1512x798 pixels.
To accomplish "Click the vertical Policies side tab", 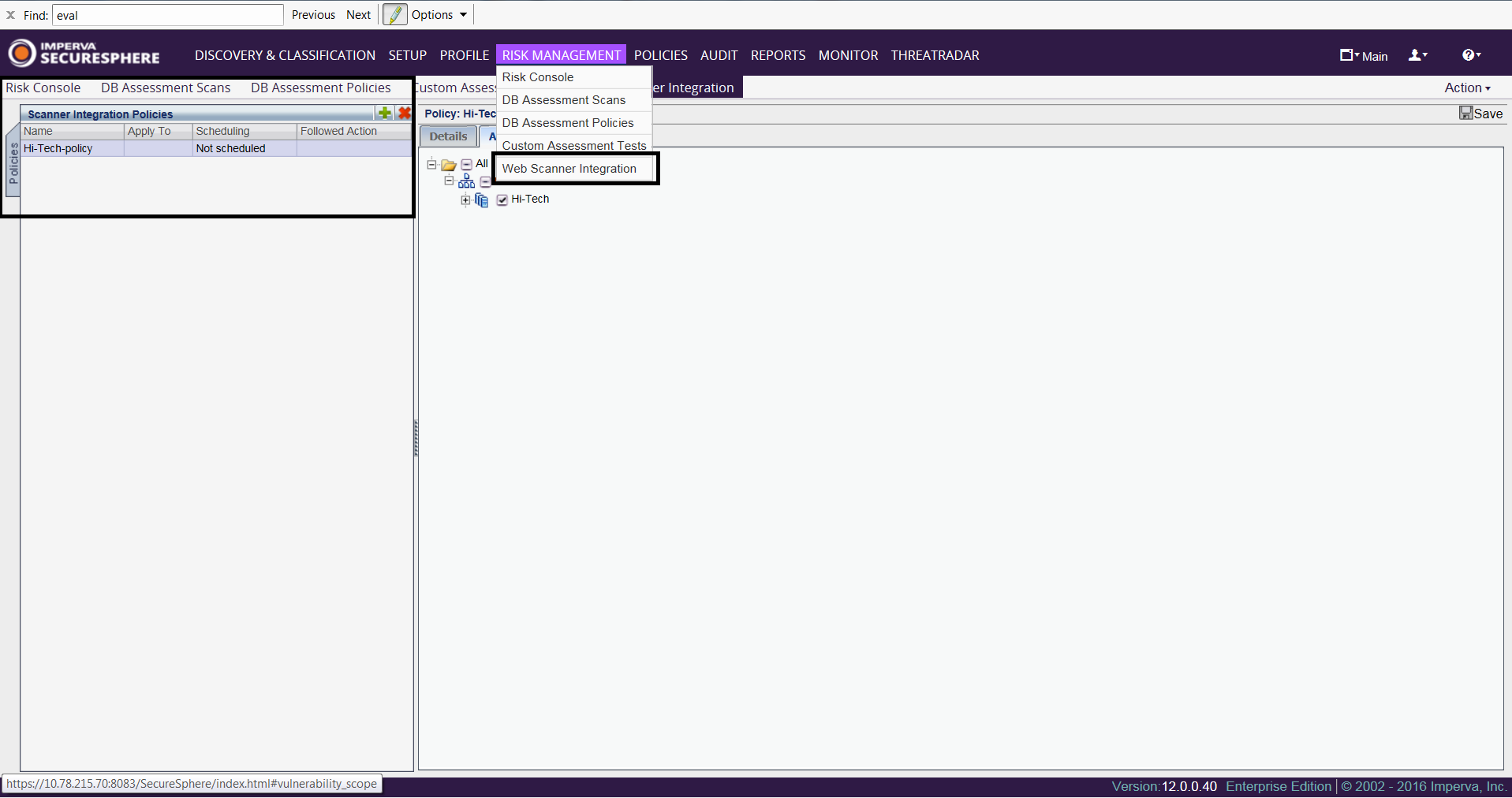I will pos(13,163).
